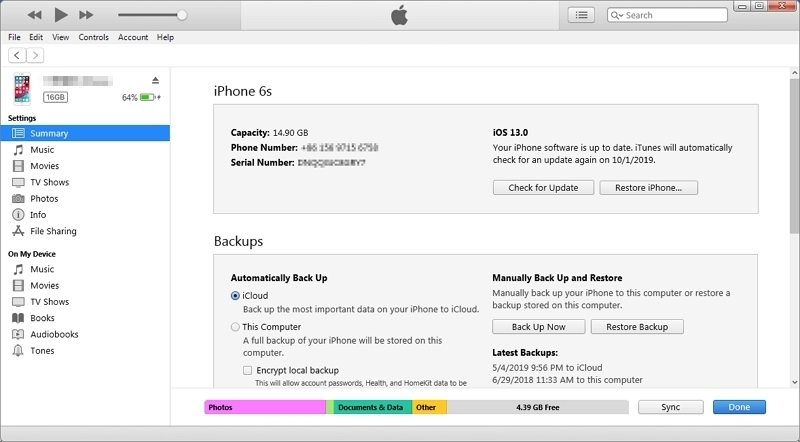Click the iPhone device thumbnail icon
This screenshot has width=800, height=442.
click(22, 89)
